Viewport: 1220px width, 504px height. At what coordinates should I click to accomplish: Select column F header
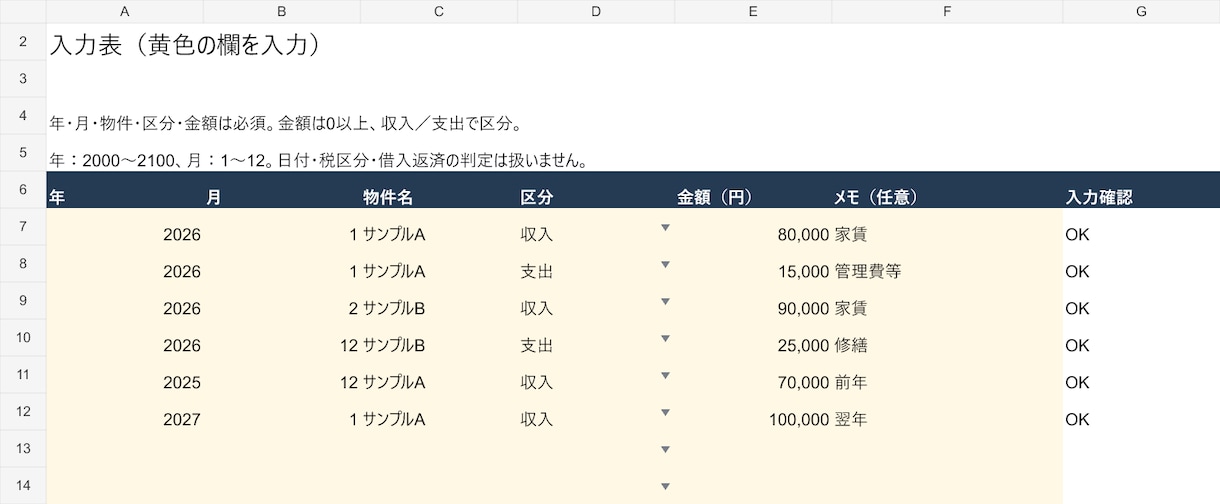[947, 11]
